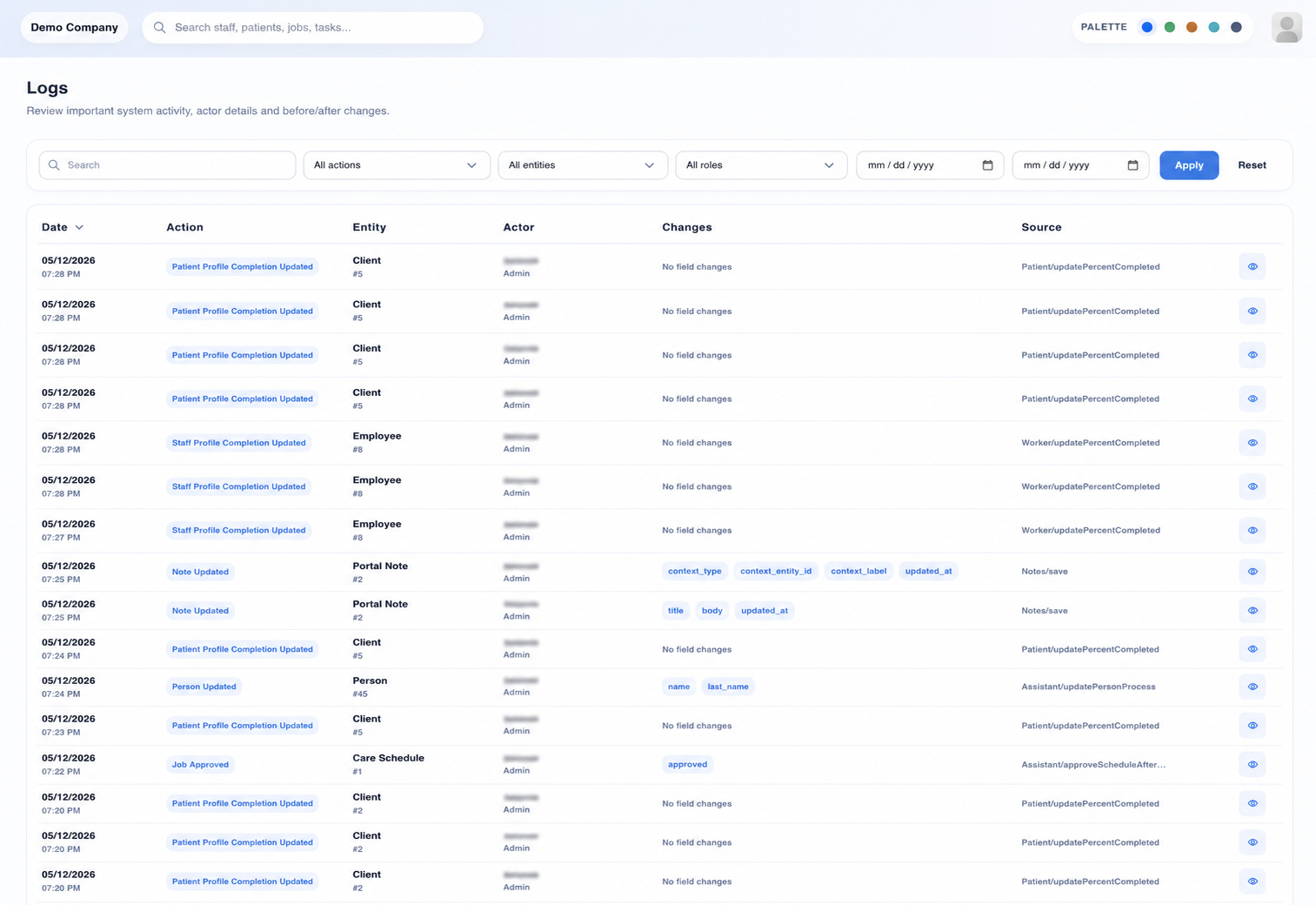Click the Apply filter button
The image size is (1316, 905).
tap(1189, 165)
